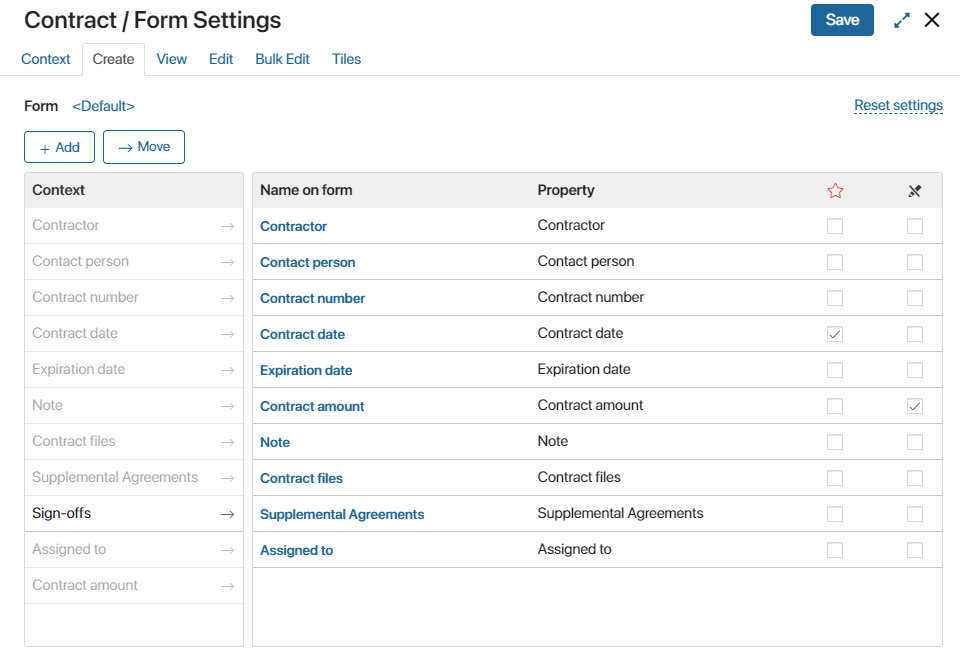Click Assigned to name on form link
The height and width of the screenshot is (655, 960).
tap(296, 551)
